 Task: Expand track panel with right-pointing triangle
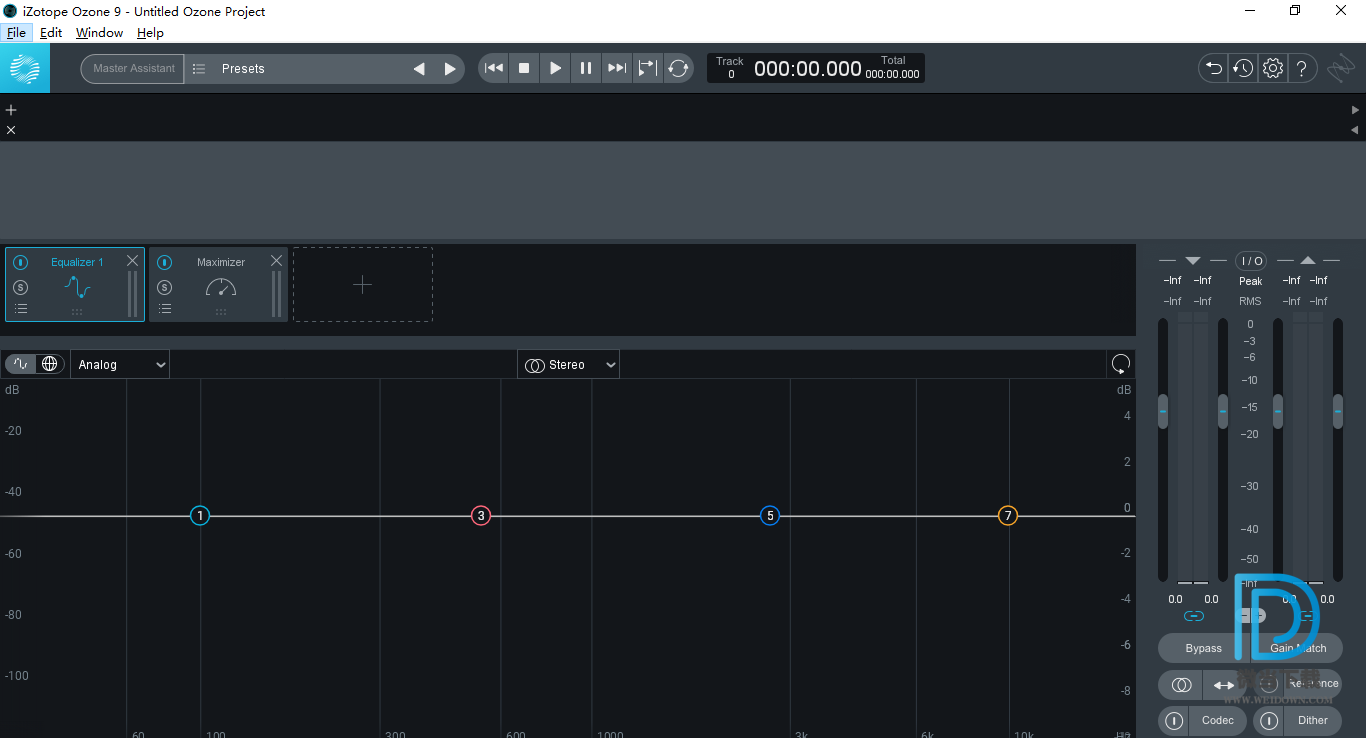(x=1355, y=110)
